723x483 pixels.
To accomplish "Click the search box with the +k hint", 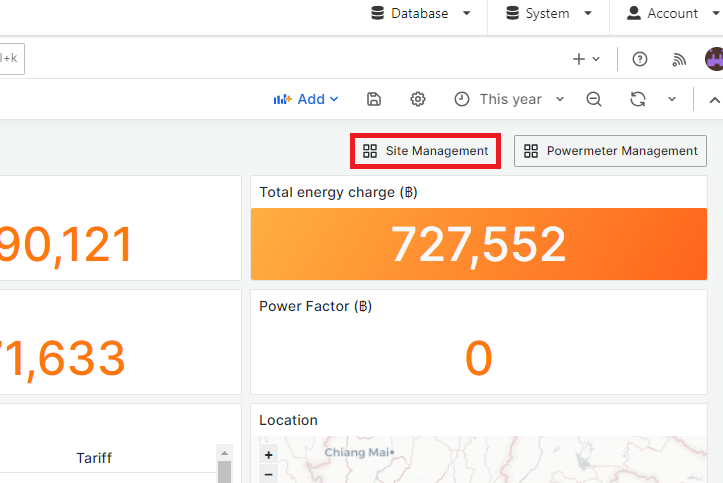I will (x=12, y=59).
